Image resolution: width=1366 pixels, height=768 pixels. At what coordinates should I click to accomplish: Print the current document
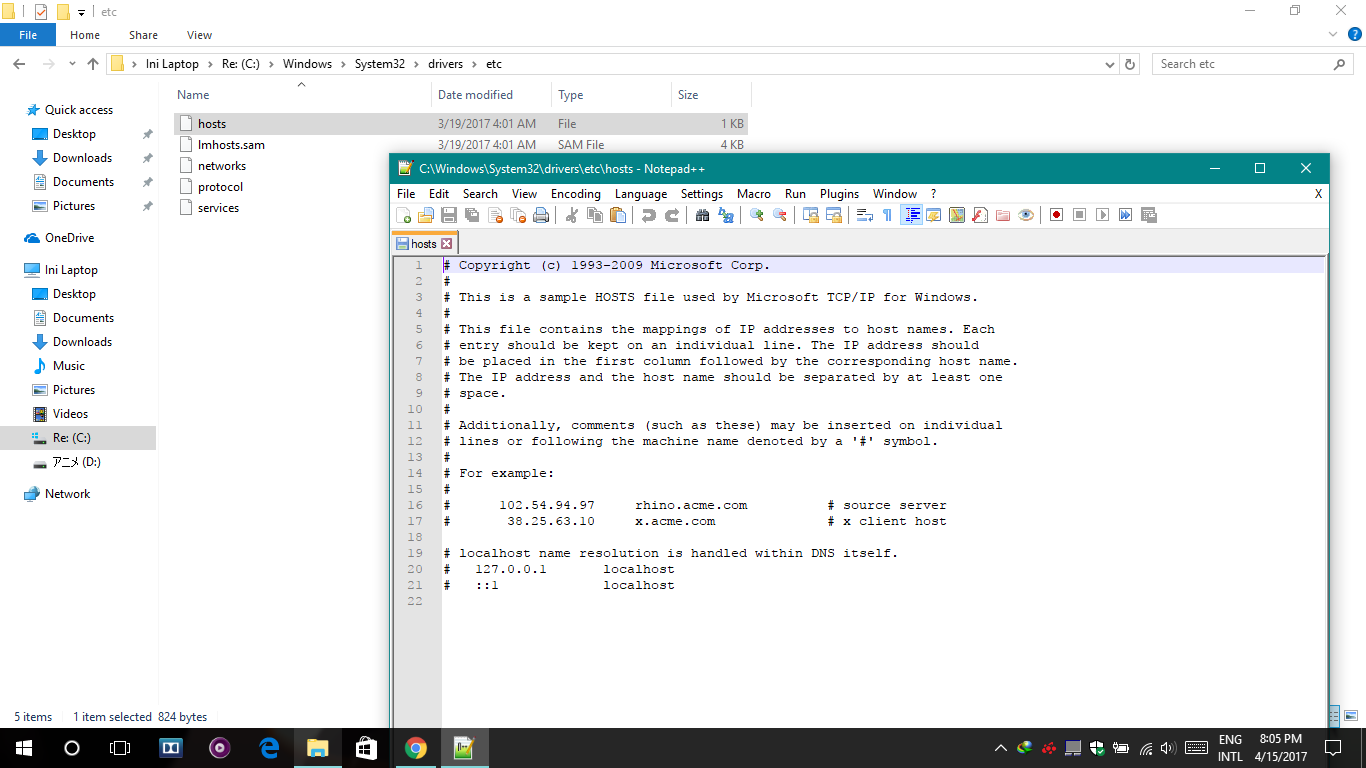[541, 215]
